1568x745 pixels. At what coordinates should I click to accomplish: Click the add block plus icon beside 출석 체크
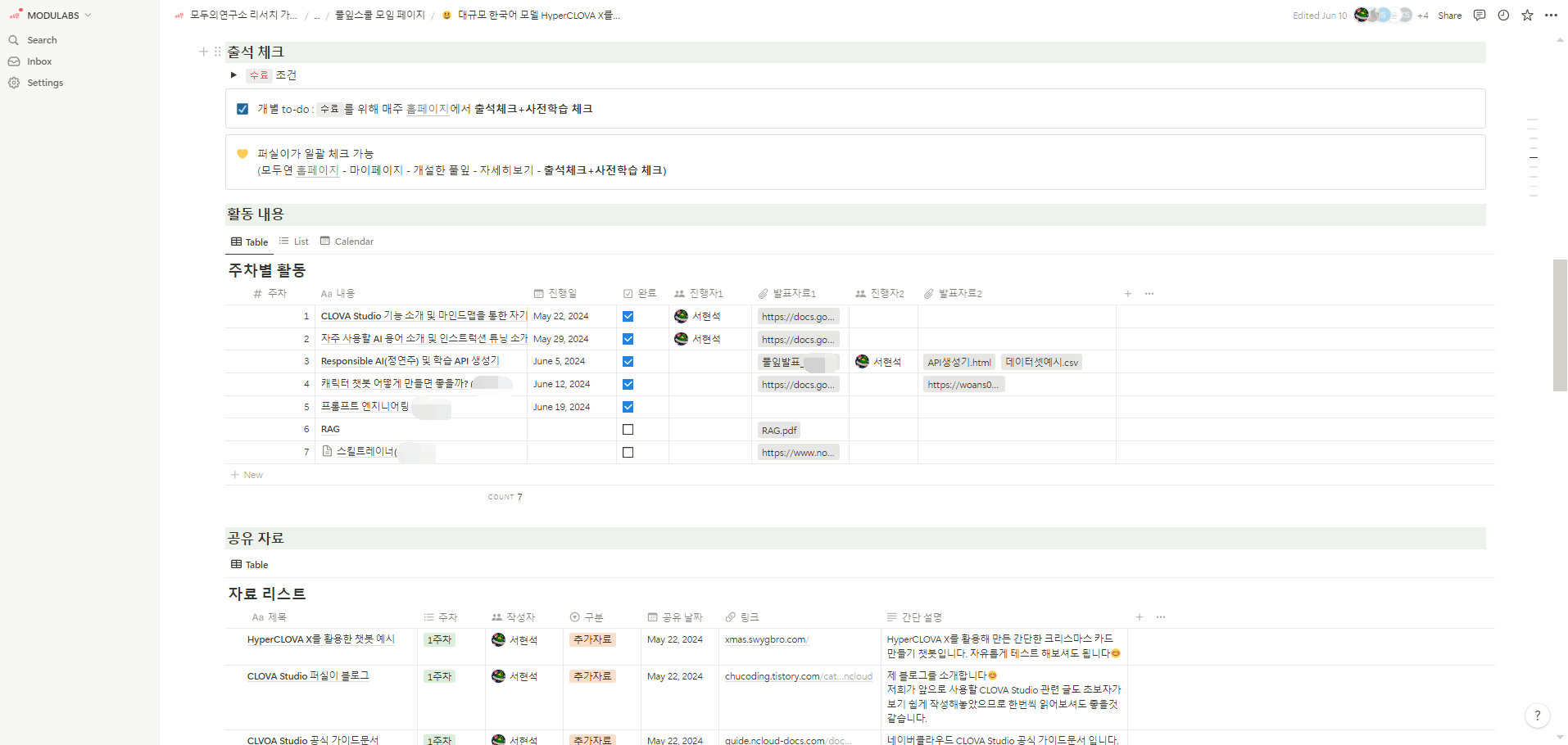[203, 52]
